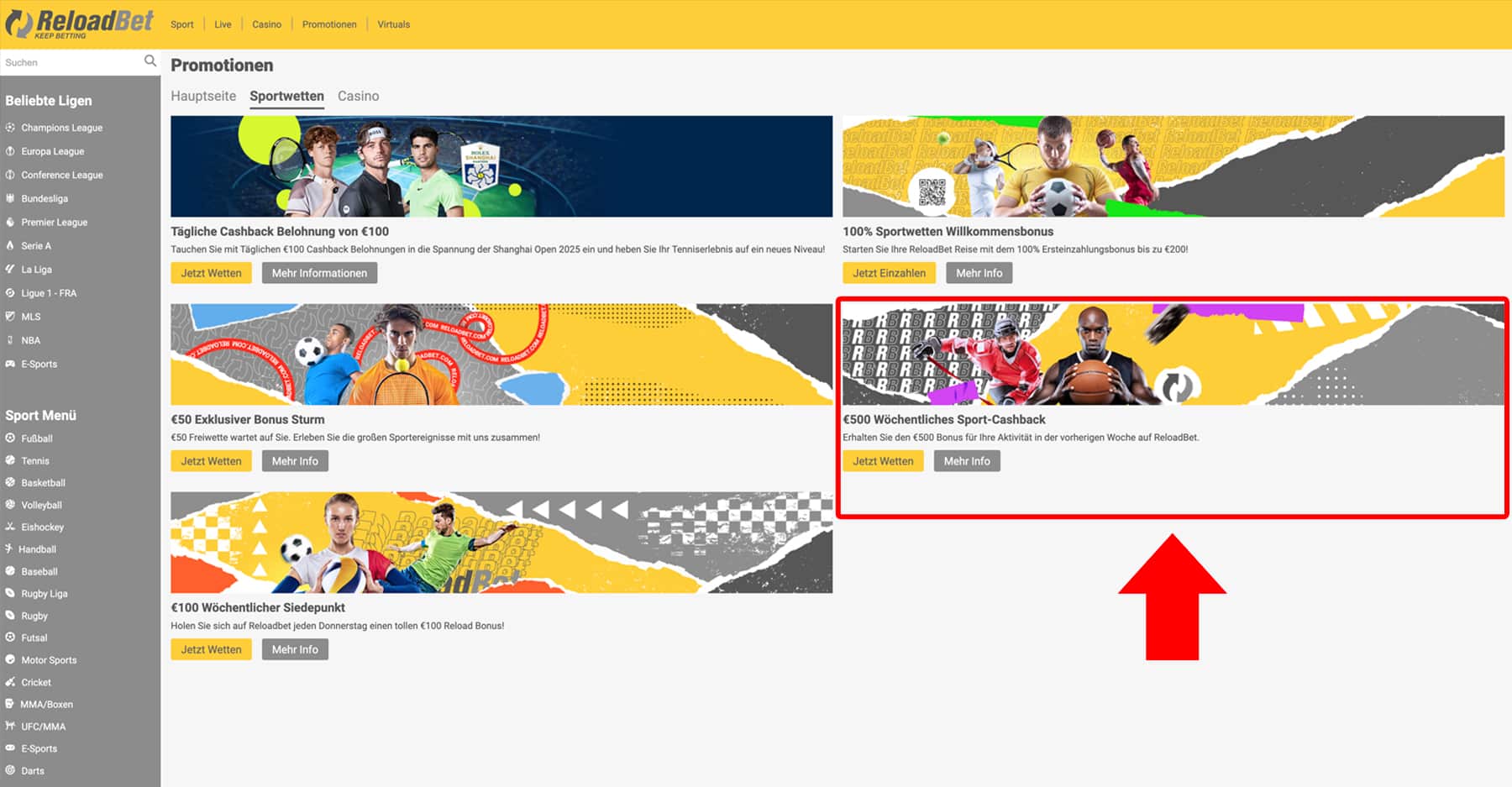Open Tennis from the sport menu icon

10,460
